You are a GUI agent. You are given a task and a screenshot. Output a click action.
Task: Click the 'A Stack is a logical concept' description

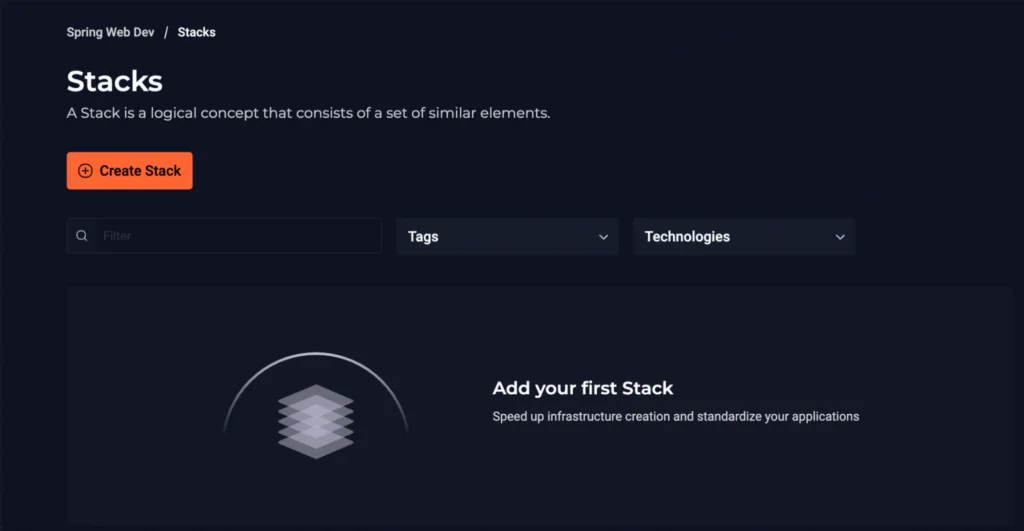coord(308,113)
